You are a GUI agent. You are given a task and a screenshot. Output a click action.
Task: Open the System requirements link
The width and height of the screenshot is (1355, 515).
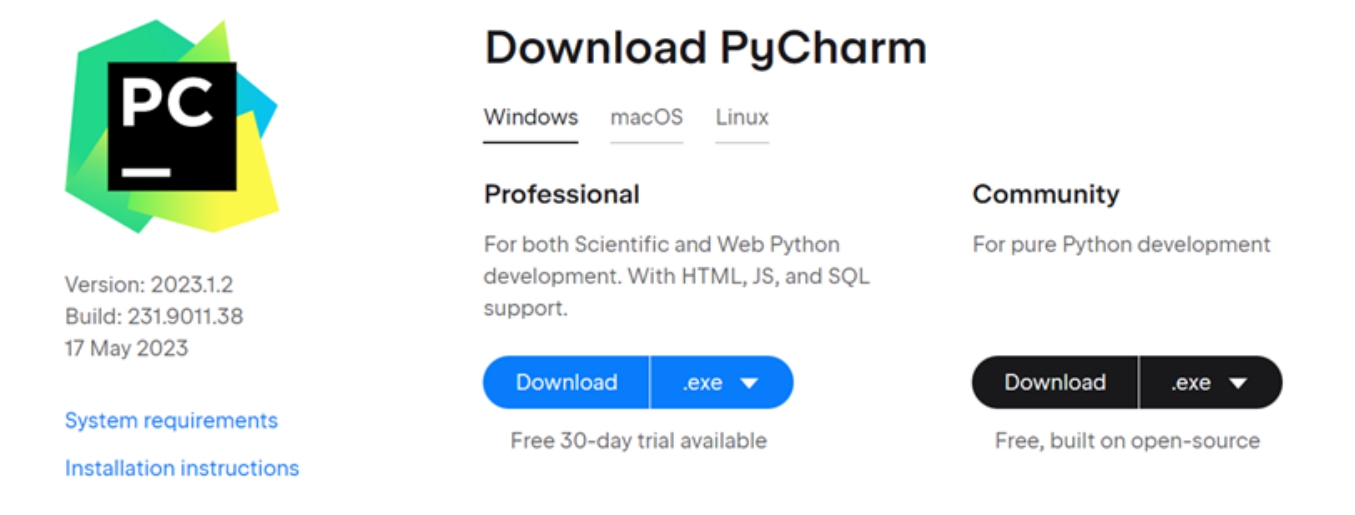(171, 420)
